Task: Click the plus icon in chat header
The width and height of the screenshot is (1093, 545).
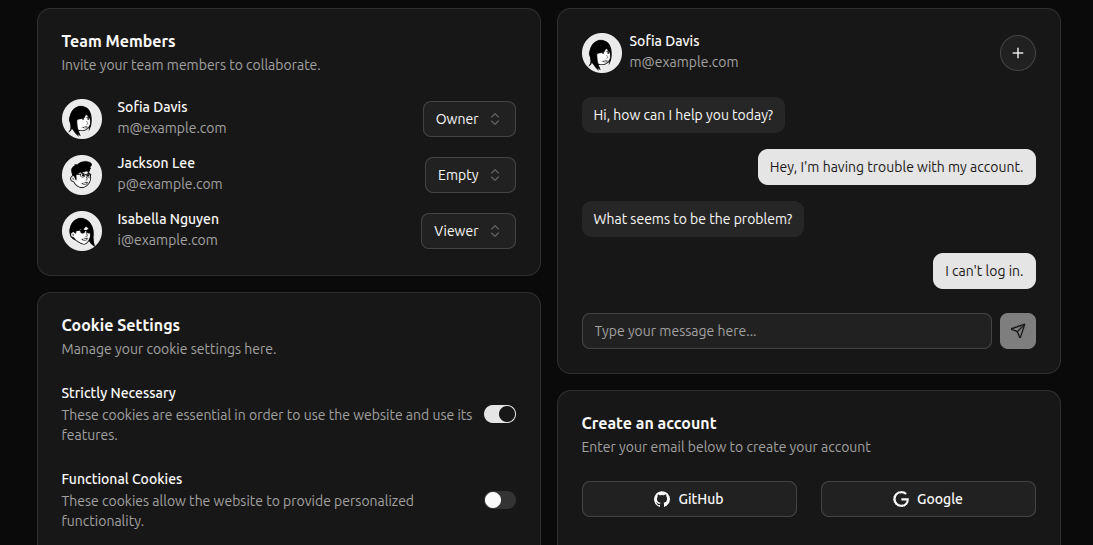Action: 1017,53
